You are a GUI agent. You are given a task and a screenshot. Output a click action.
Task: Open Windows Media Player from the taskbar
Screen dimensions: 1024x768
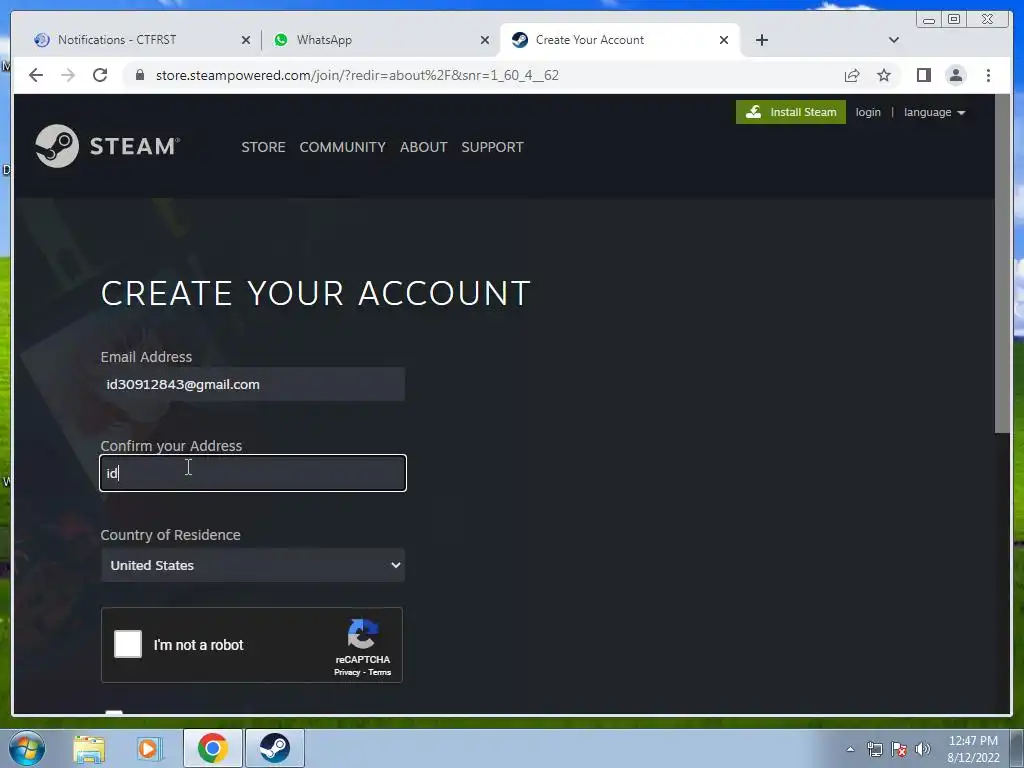coord(149,748)
